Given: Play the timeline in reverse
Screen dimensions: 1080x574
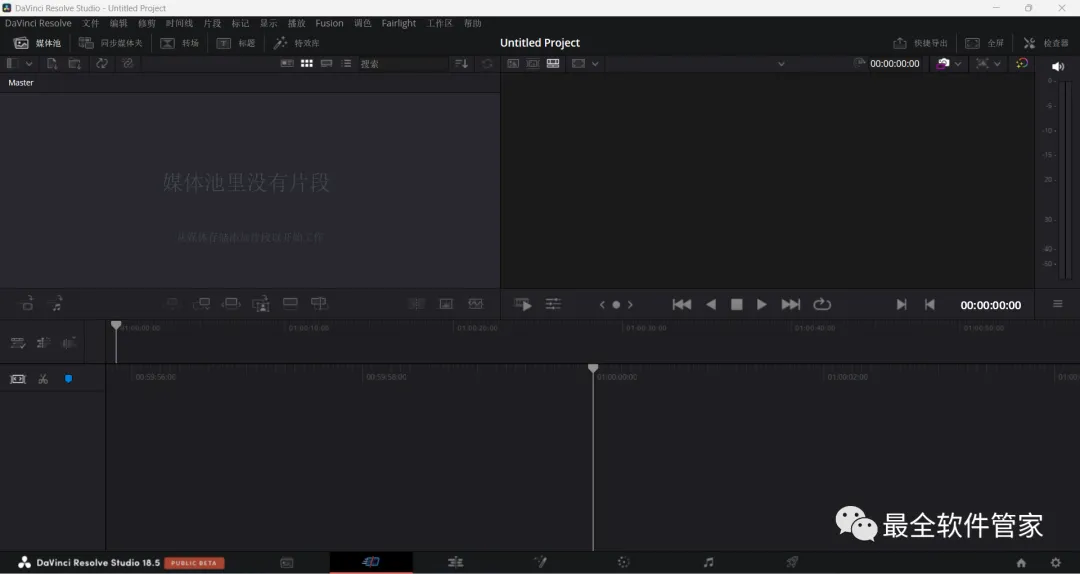Looking at the screenshot, I should 711,305.
